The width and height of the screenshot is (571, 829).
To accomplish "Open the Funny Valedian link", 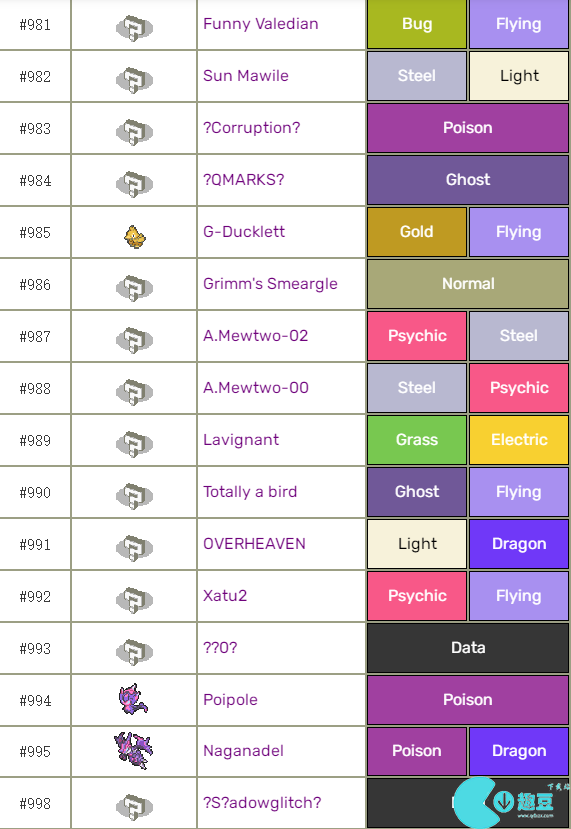I will coord(261,24).
